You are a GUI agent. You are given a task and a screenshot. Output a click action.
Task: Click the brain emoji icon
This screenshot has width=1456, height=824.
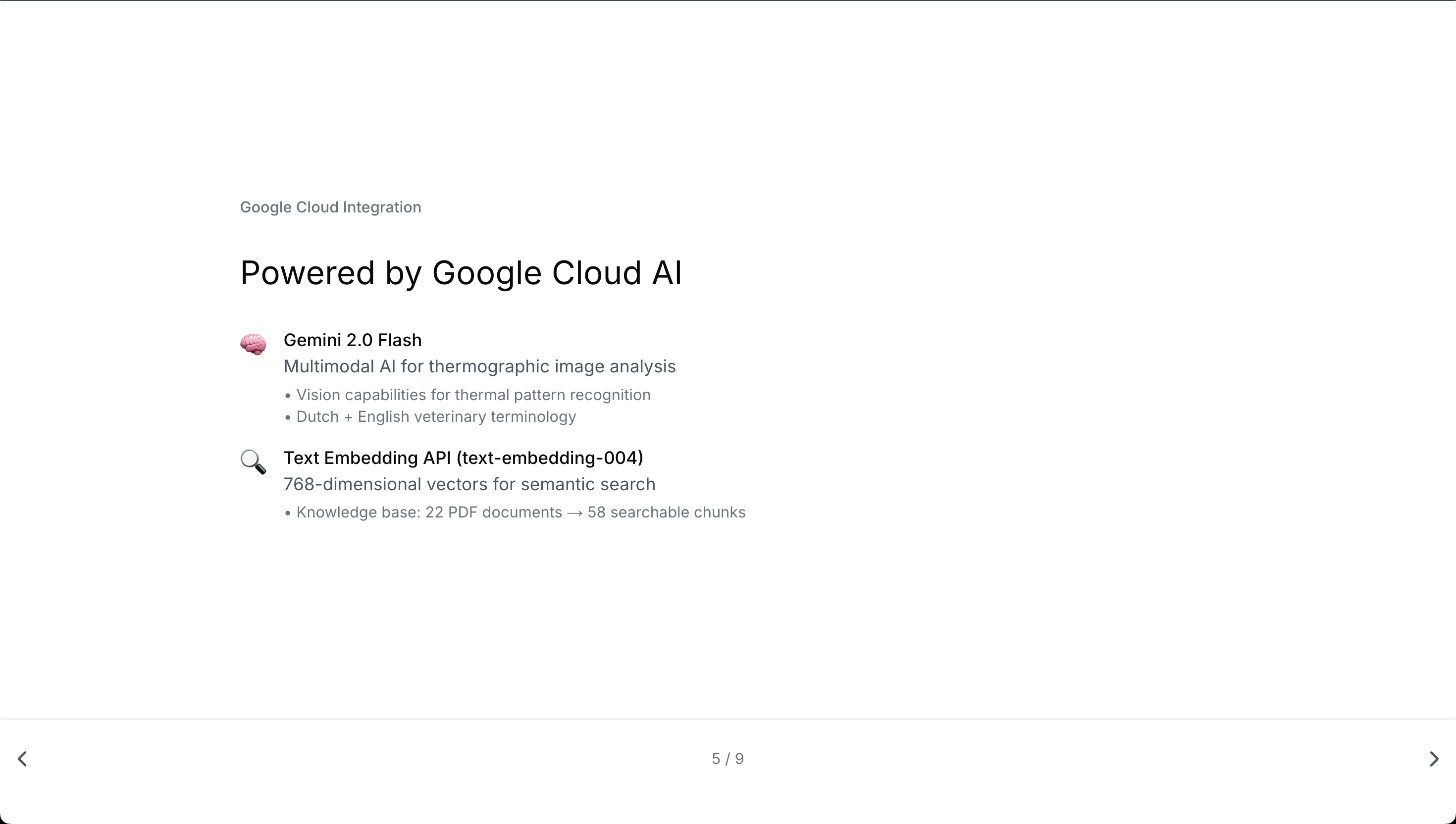(253, 344)
